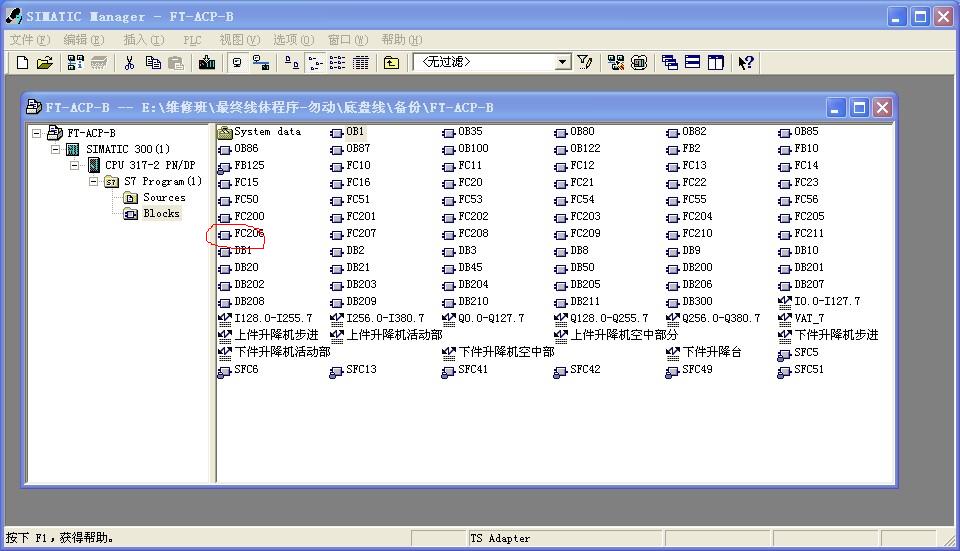Click the Arrange windows vertically icon
Viewport: 960px width, 551px height.
(x=716, y=62)
